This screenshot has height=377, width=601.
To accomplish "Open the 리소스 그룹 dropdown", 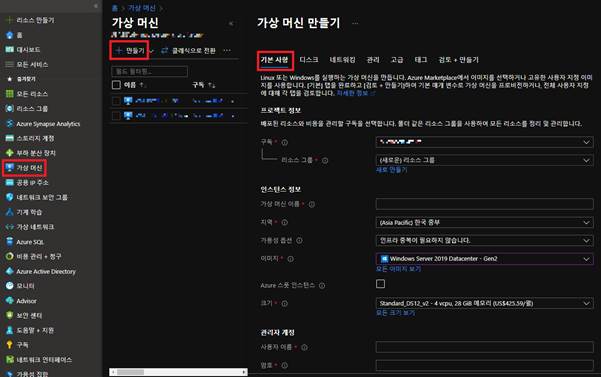I will click(484, 160).
